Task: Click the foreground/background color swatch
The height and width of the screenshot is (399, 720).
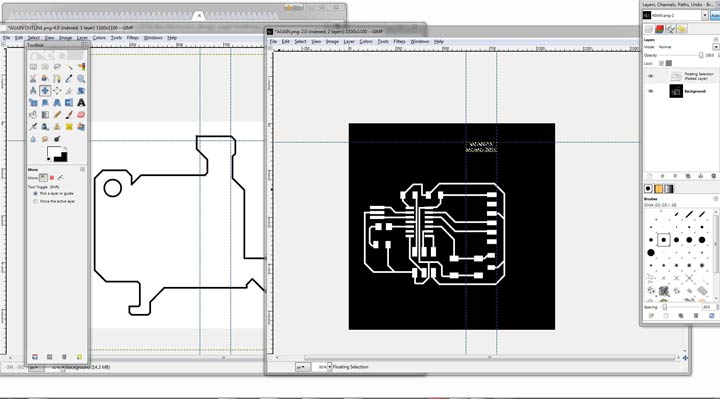Action: (x=57, y=154)
